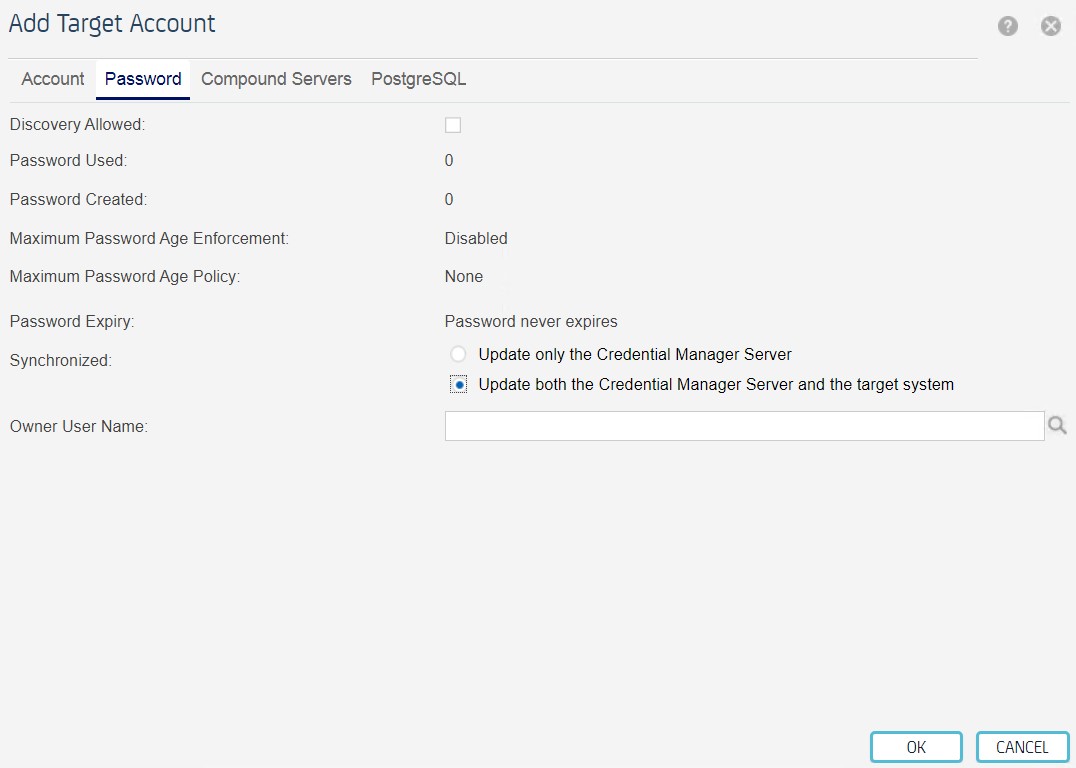
Task: Select Update both server and target system
Action: tap(458, 384)
